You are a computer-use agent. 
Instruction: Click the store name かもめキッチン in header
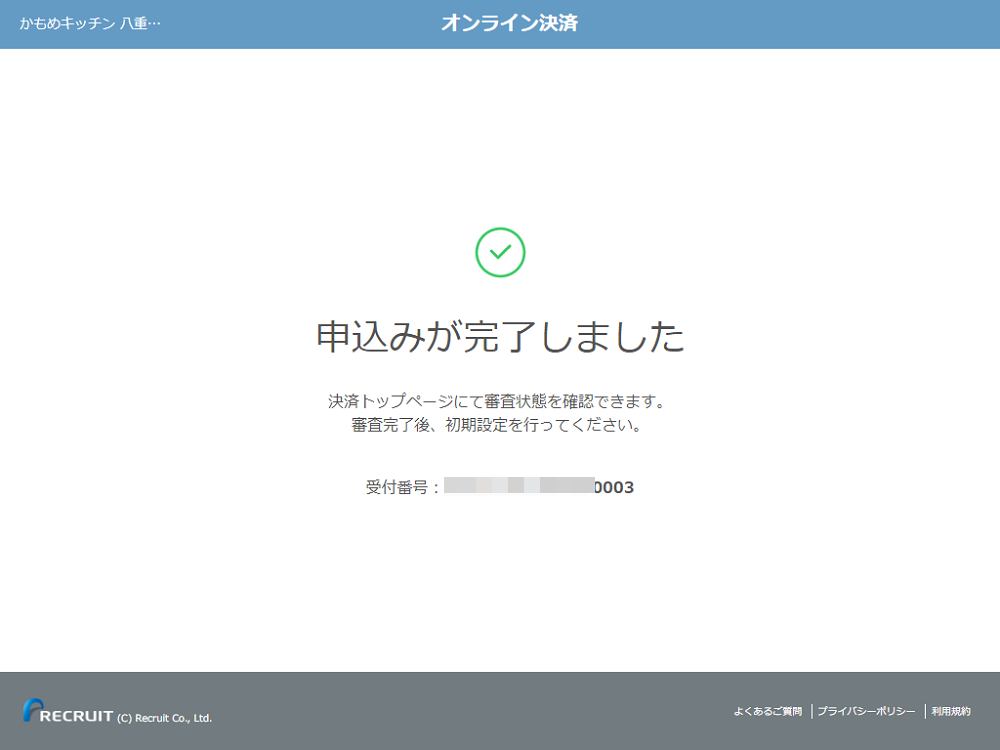(68, 23)
